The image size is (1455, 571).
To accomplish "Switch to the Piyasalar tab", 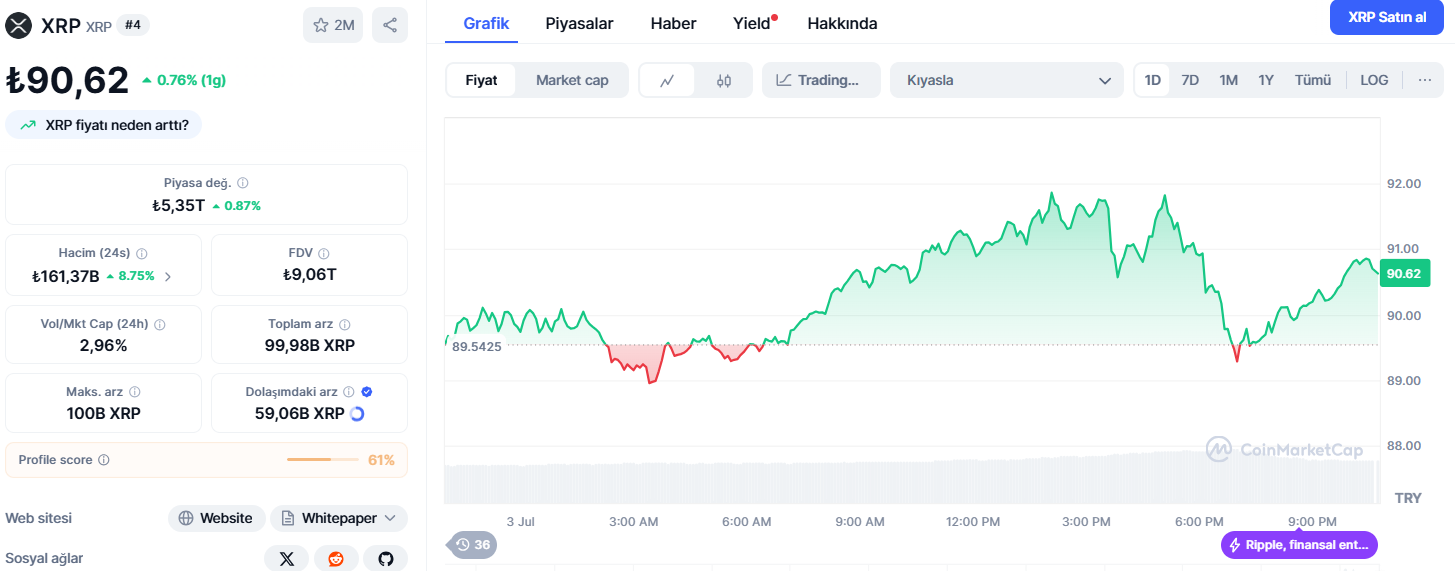I will coord(579,23).
